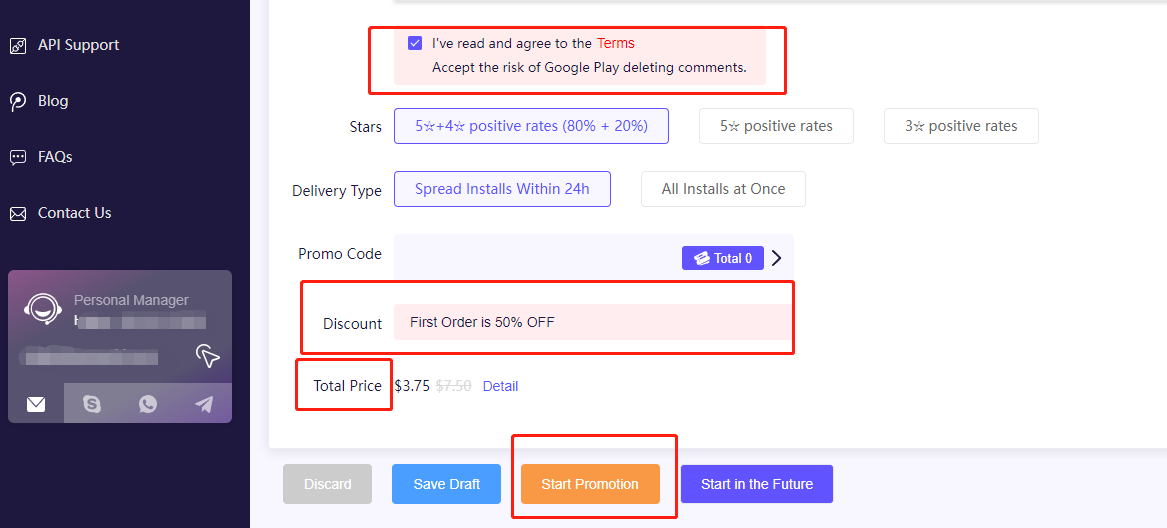Click the Start Promotion button
This screenshot has height=528, width=1167.
pos(590,484)
